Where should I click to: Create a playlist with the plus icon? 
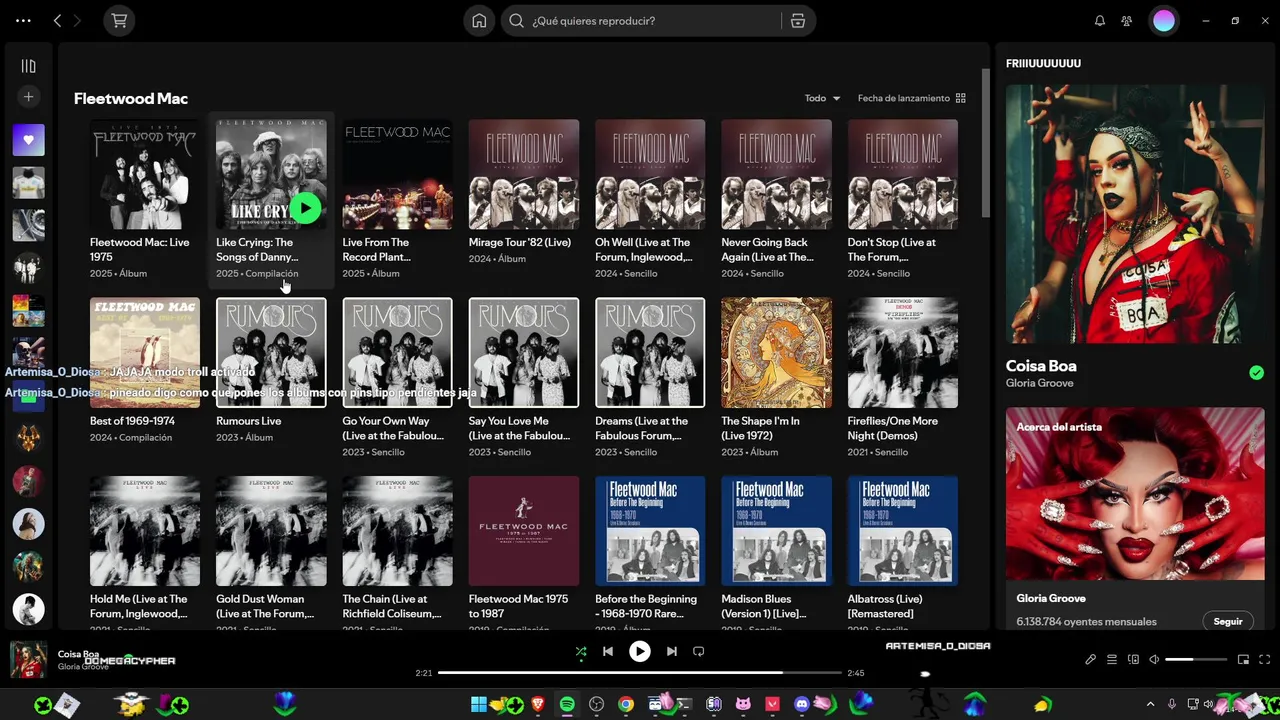[28, 97]
